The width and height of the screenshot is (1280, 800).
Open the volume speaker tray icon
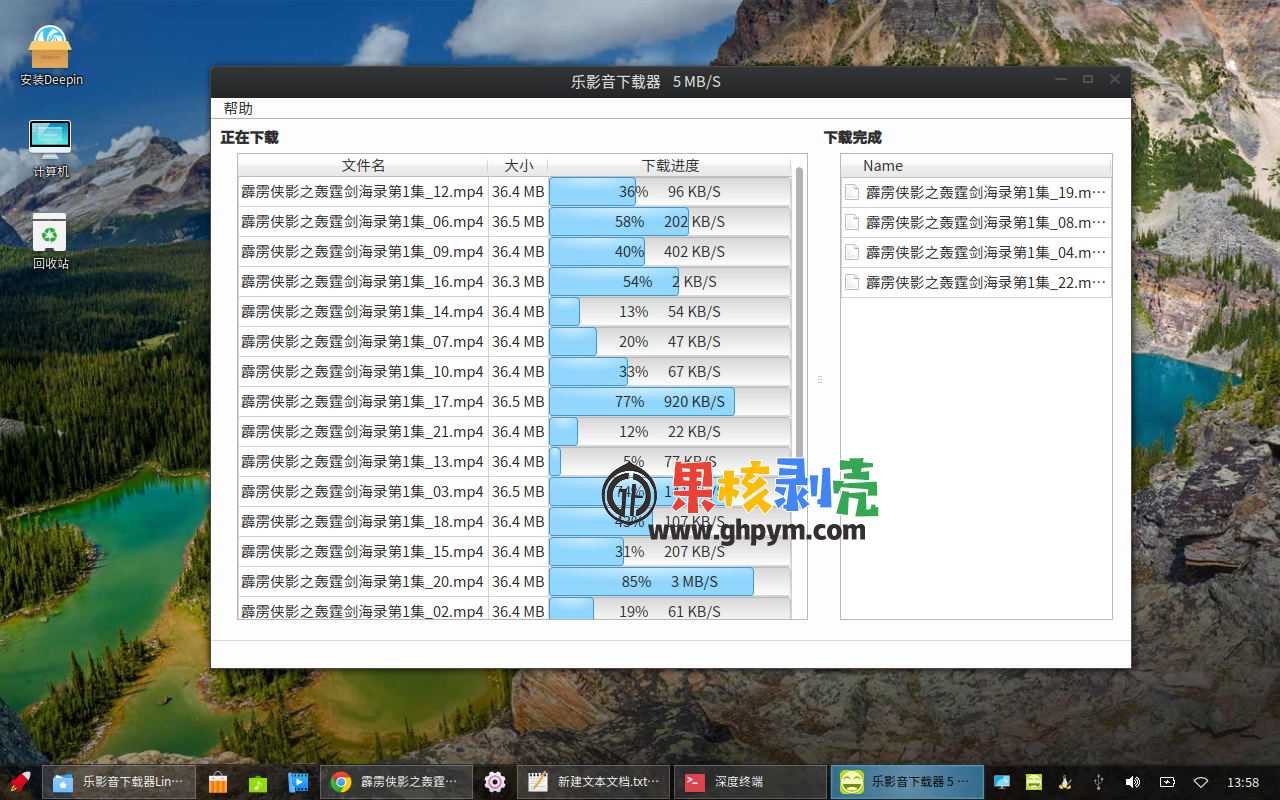pos(1132,782)
